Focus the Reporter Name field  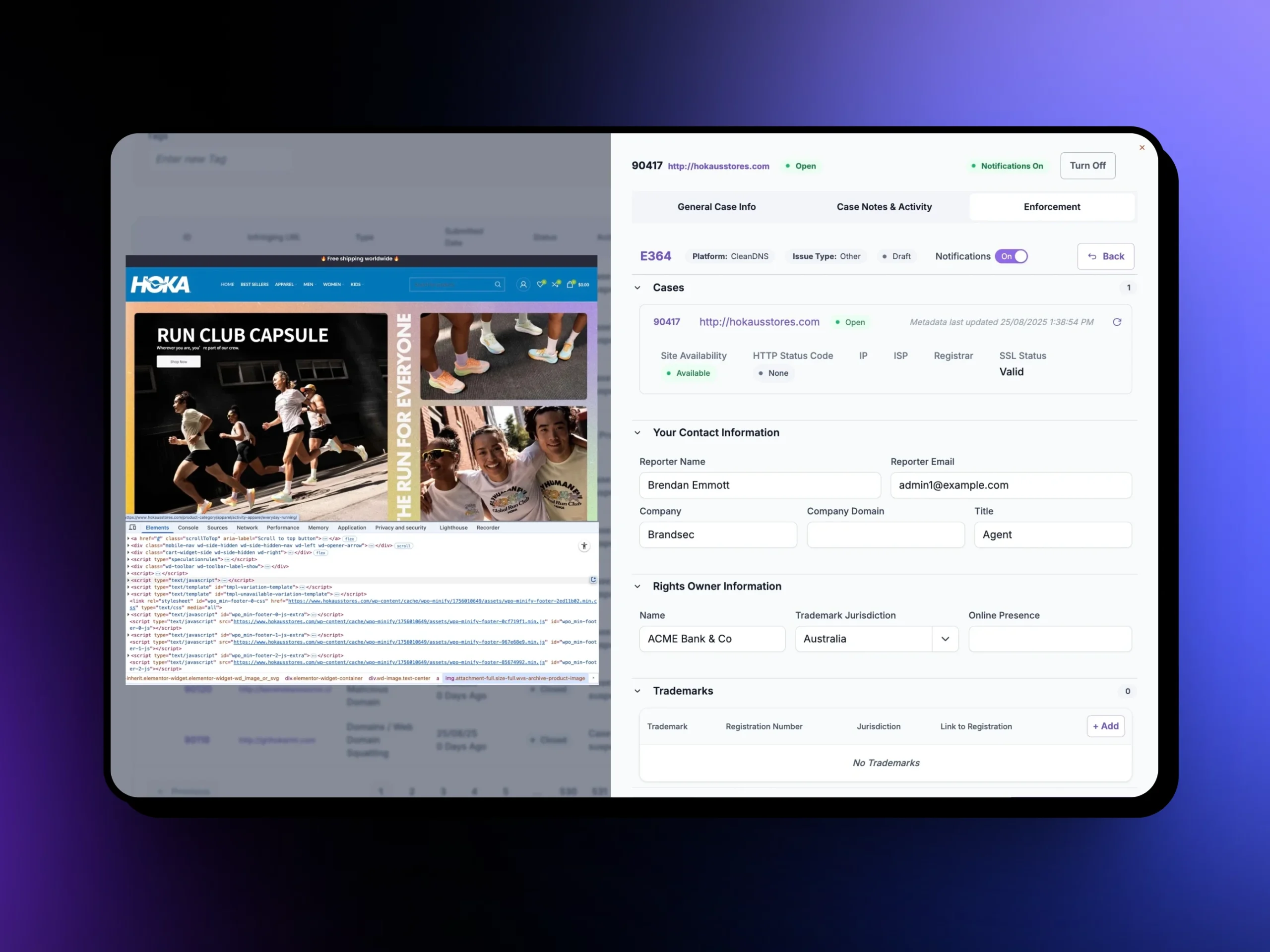point(760,485)
